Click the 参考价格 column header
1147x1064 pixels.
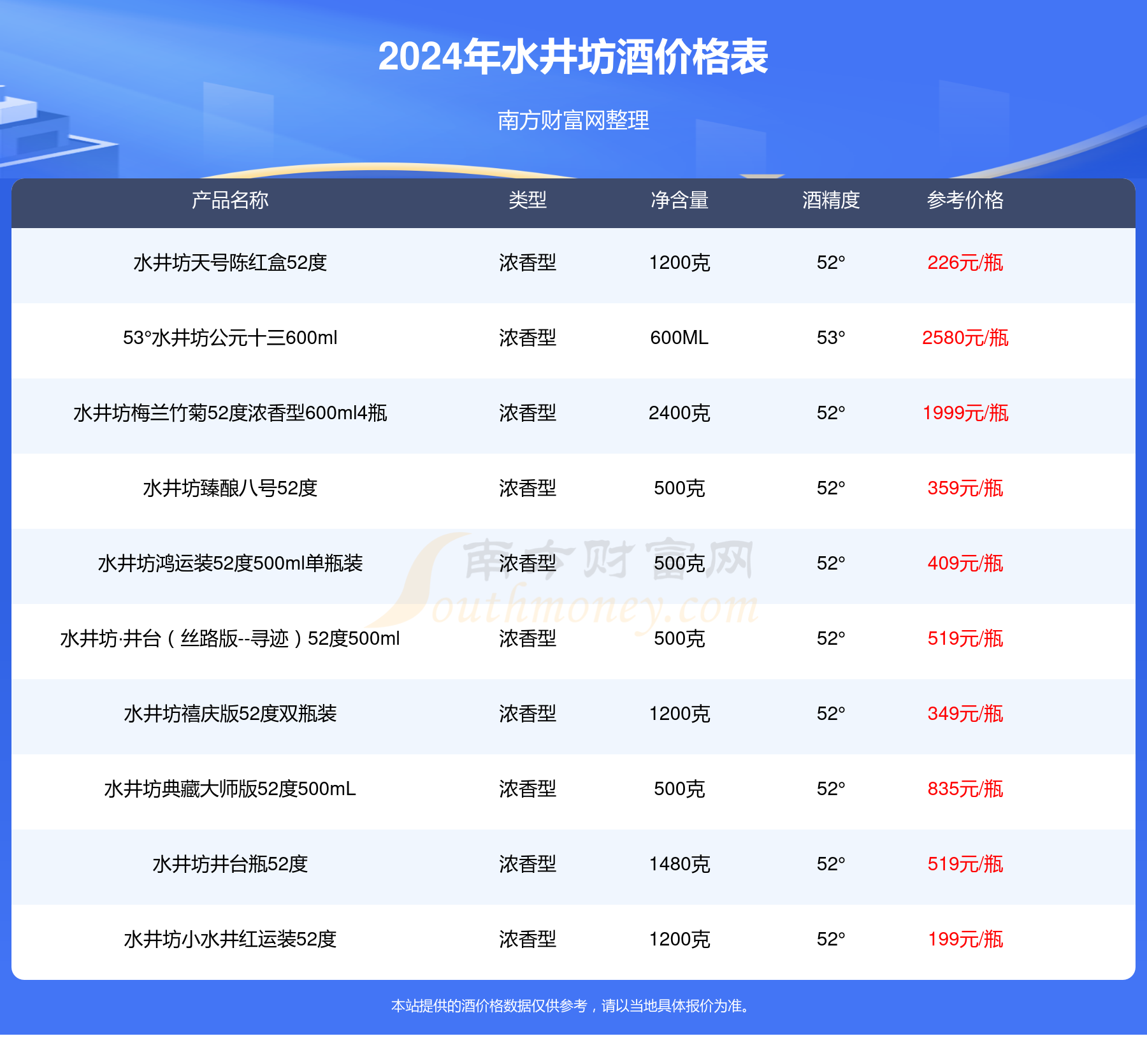pos(965,200)
